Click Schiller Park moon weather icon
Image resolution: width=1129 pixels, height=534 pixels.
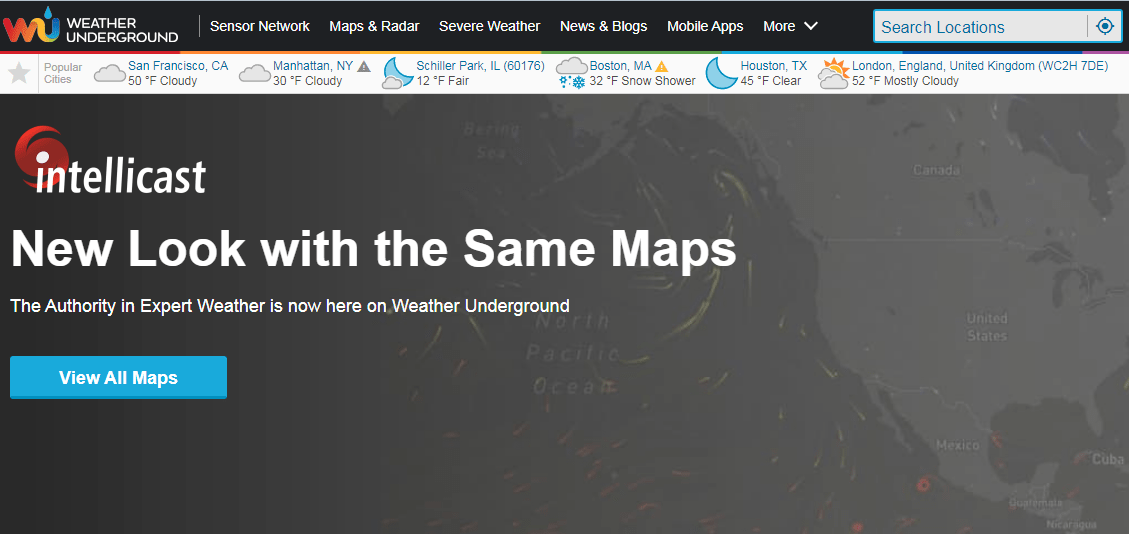[x=398, y=73]
